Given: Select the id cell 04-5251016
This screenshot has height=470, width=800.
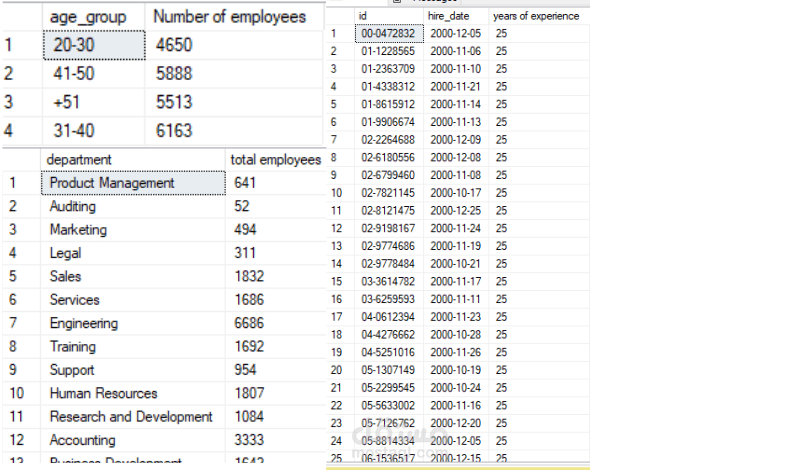Looking at the screenshot, I should pos(389,353).
